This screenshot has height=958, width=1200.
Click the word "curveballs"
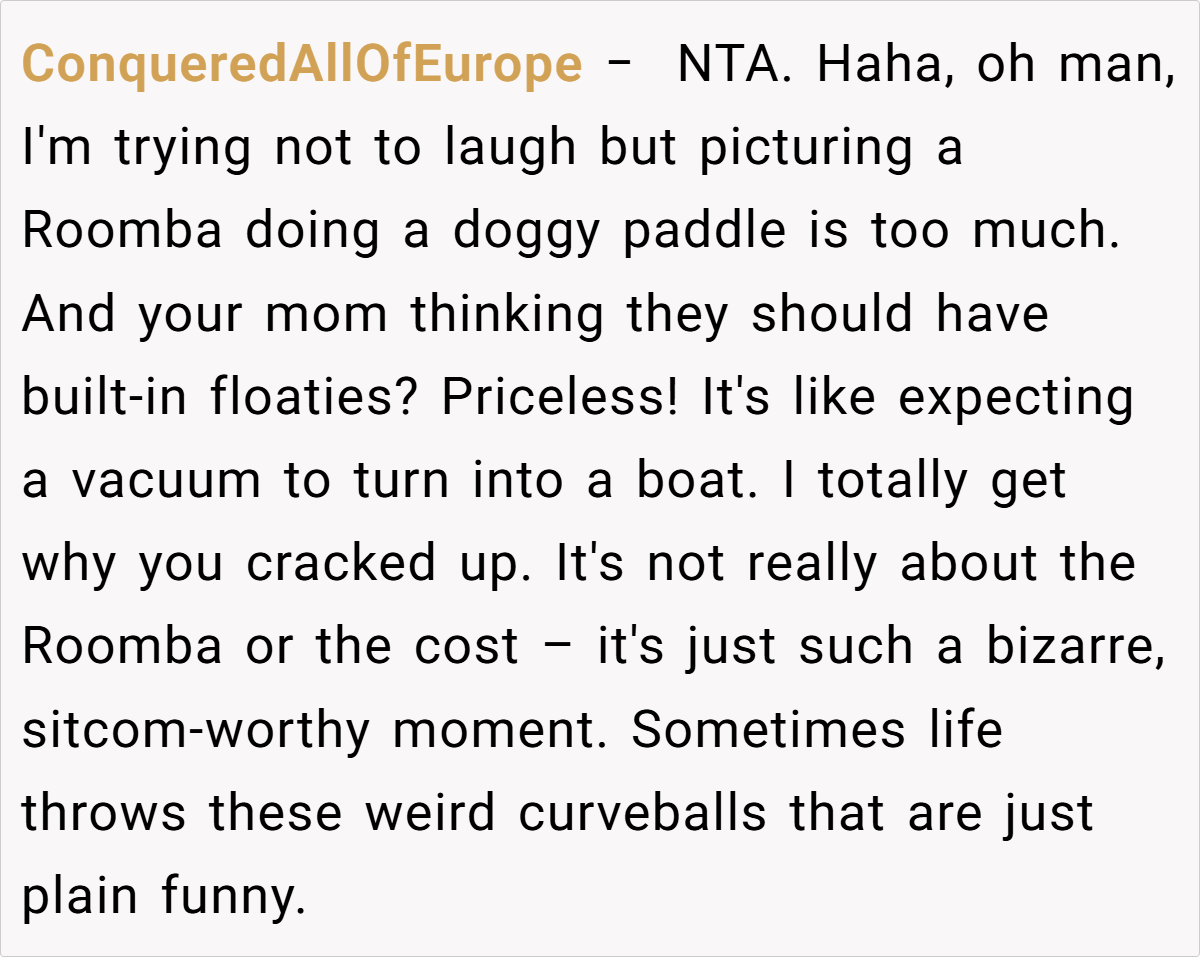point(642,812)
